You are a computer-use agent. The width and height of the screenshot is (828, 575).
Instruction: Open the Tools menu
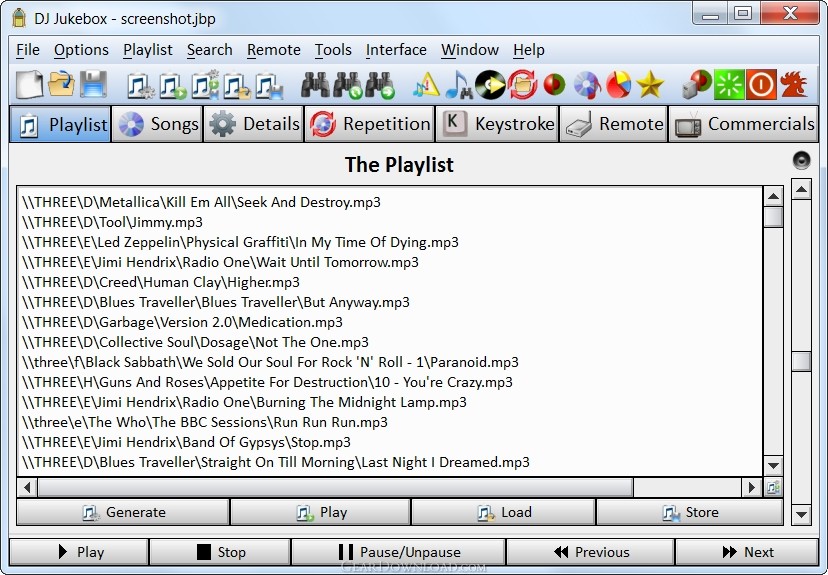(x=333, y=50)
